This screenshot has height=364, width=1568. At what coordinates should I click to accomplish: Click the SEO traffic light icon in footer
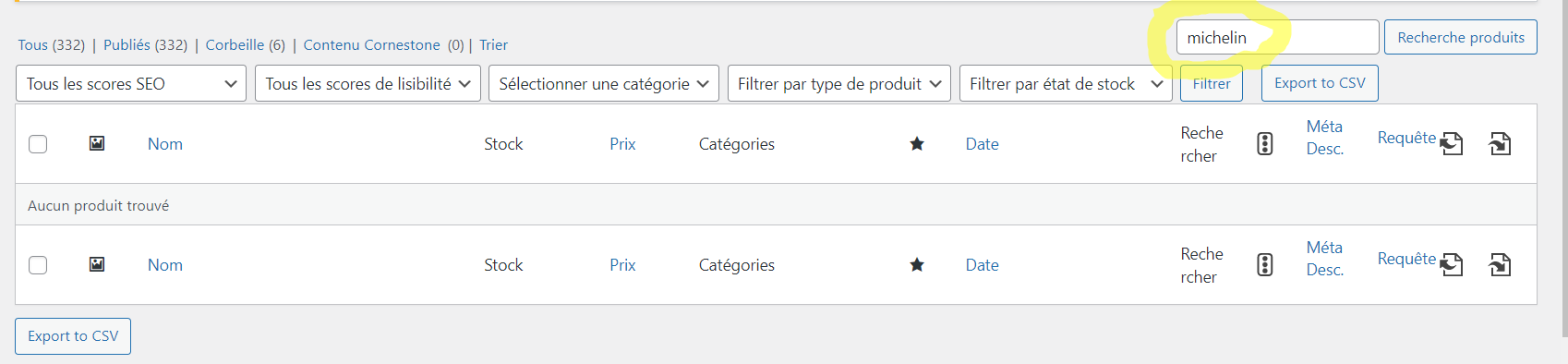point(1265,264)
